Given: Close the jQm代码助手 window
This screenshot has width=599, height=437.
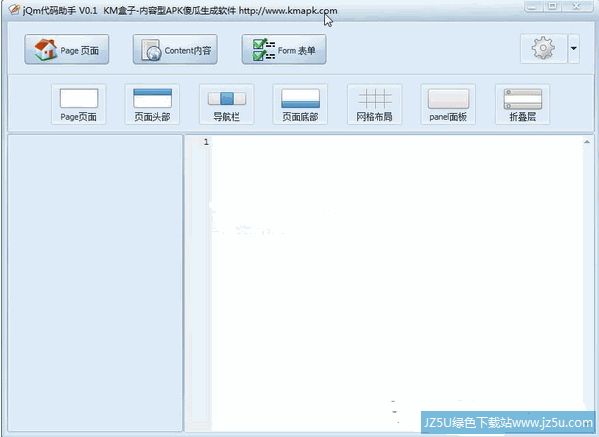Looking at the screenshot, I should point(577,6).
